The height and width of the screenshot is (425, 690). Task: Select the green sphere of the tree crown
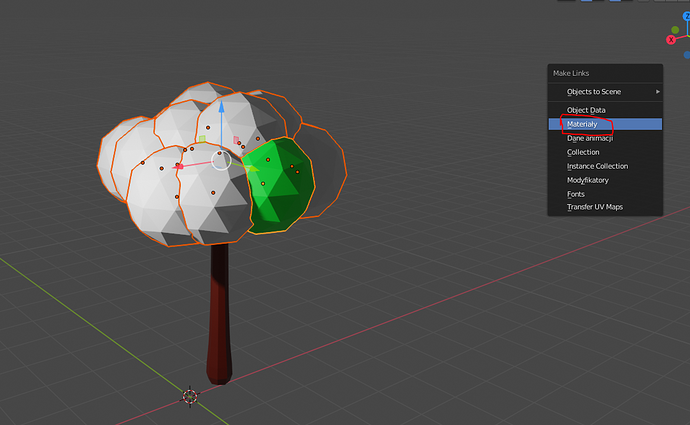[278, 185]
